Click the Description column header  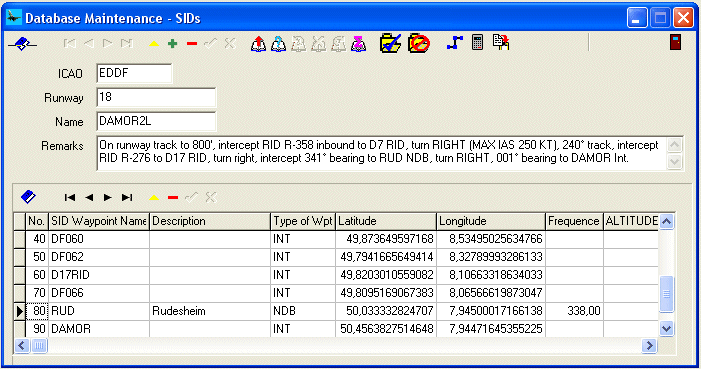coord(210,221)
